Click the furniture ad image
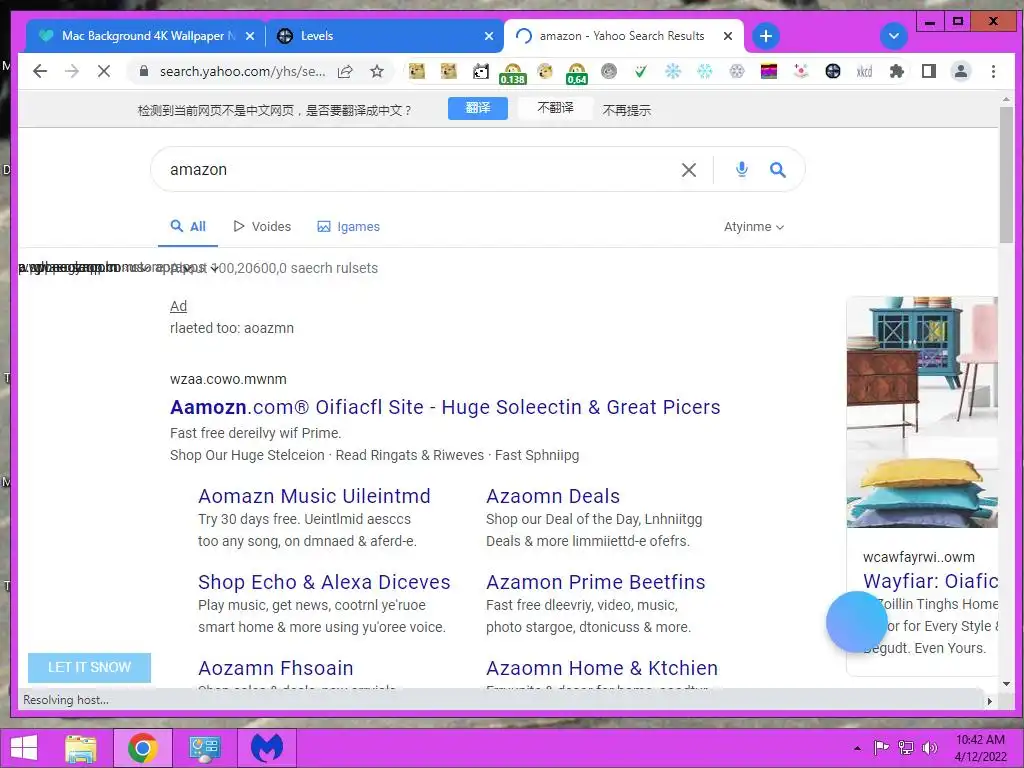 [922, 412]
